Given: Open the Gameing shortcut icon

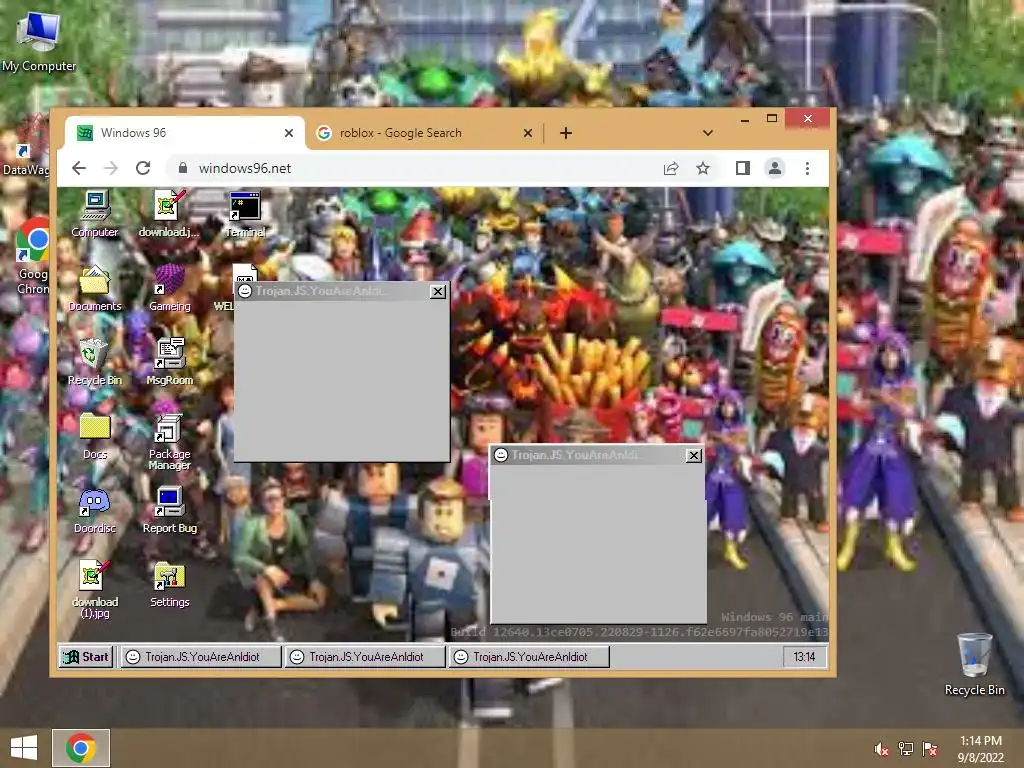Looking at the screenshot, I should click(x=169, y=287).
